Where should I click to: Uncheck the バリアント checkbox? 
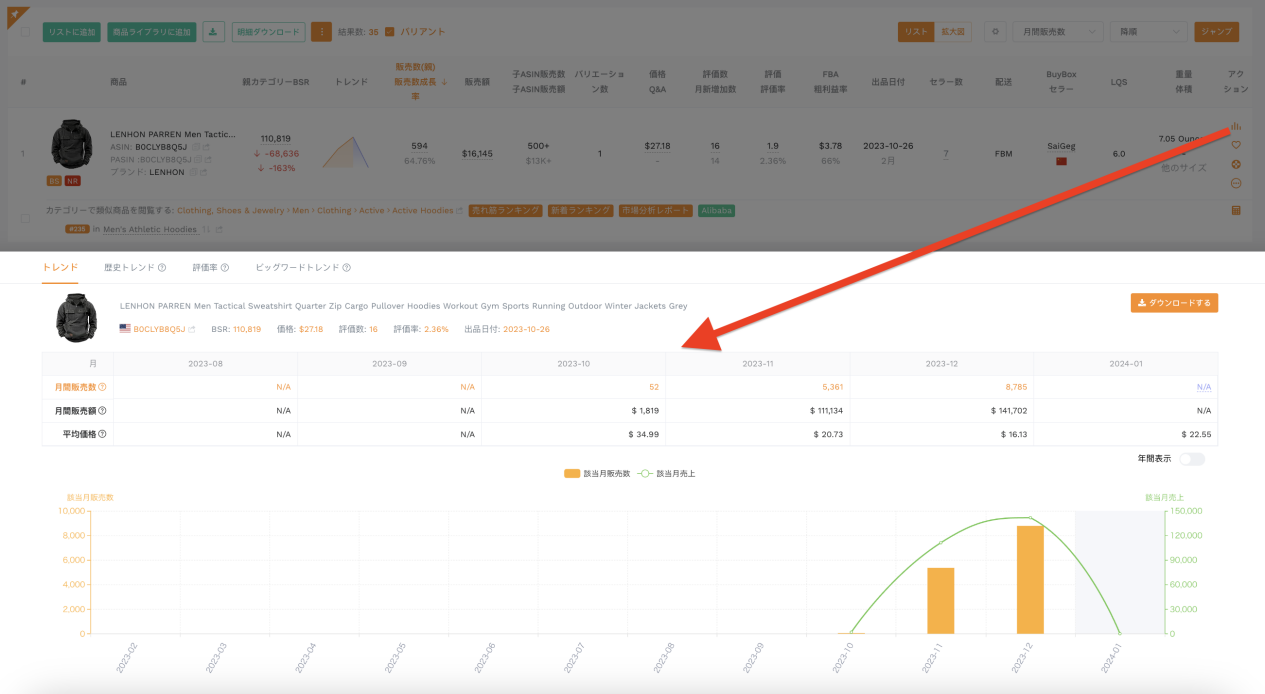coord(390,32)
